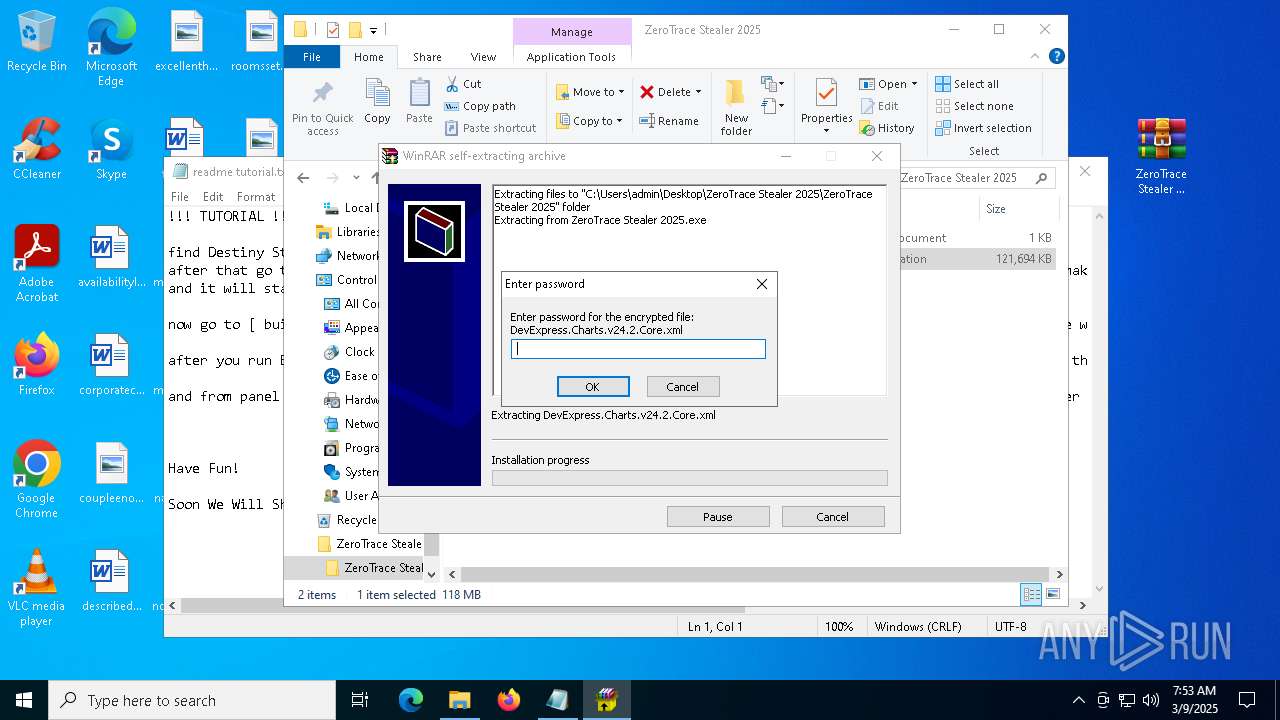Viewport: 1280px width, 720px height.
Task: Open Explorer Help question-mark icon
Action: (x=1056, y=57)
